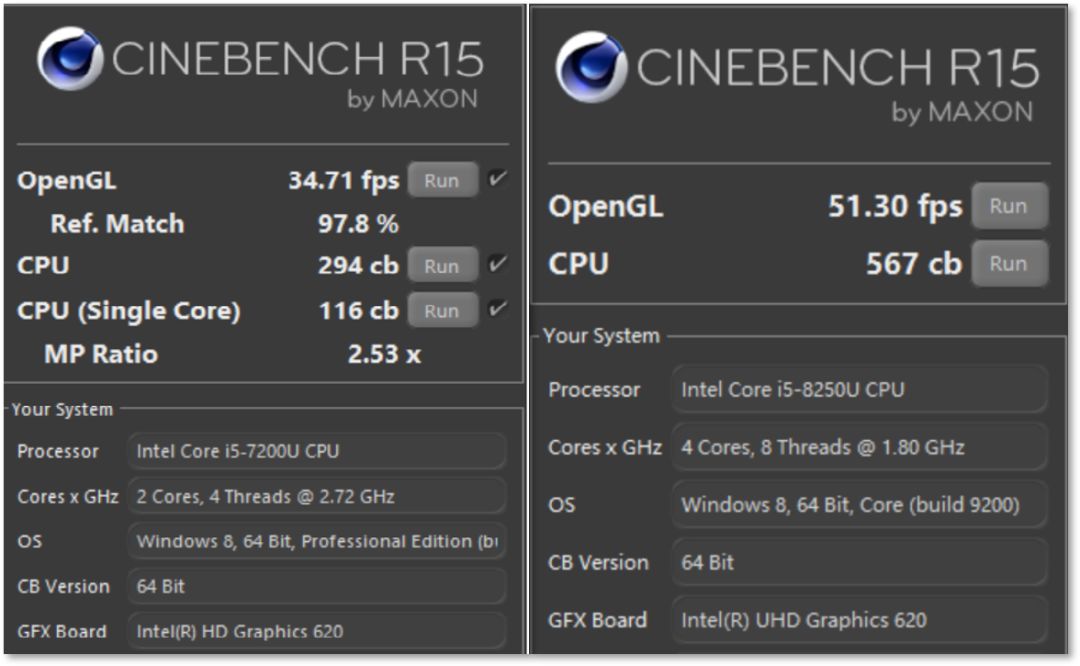Click the Windows 8 Core build 9200 field
The image size is (1080, 666).
pos(859,505)
